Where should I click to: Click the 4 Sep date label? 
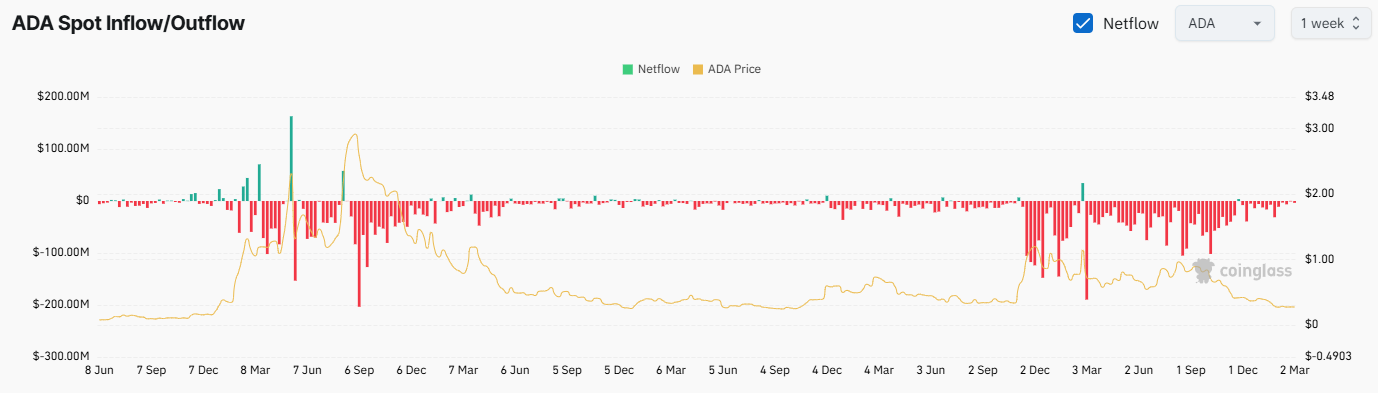(775, 370)
